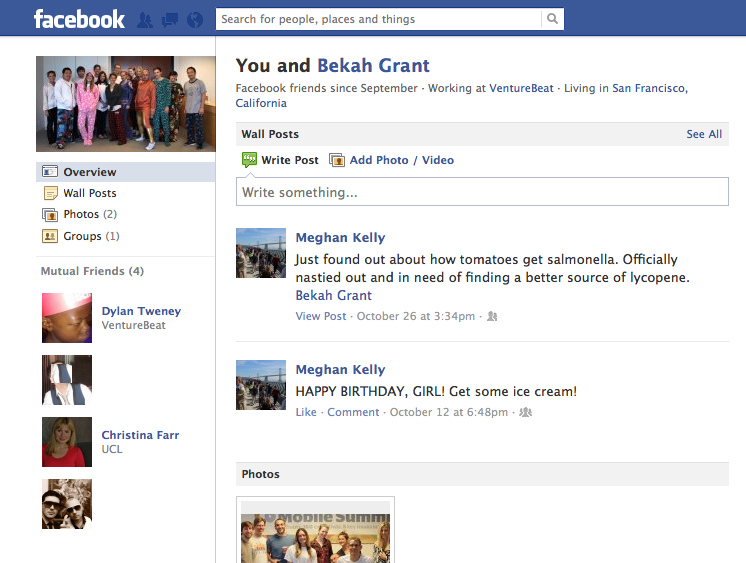Viewport: 746px width, 563px height.
Task: Click the Write Post speech bubble icon
Action: [x=249, y=160]
